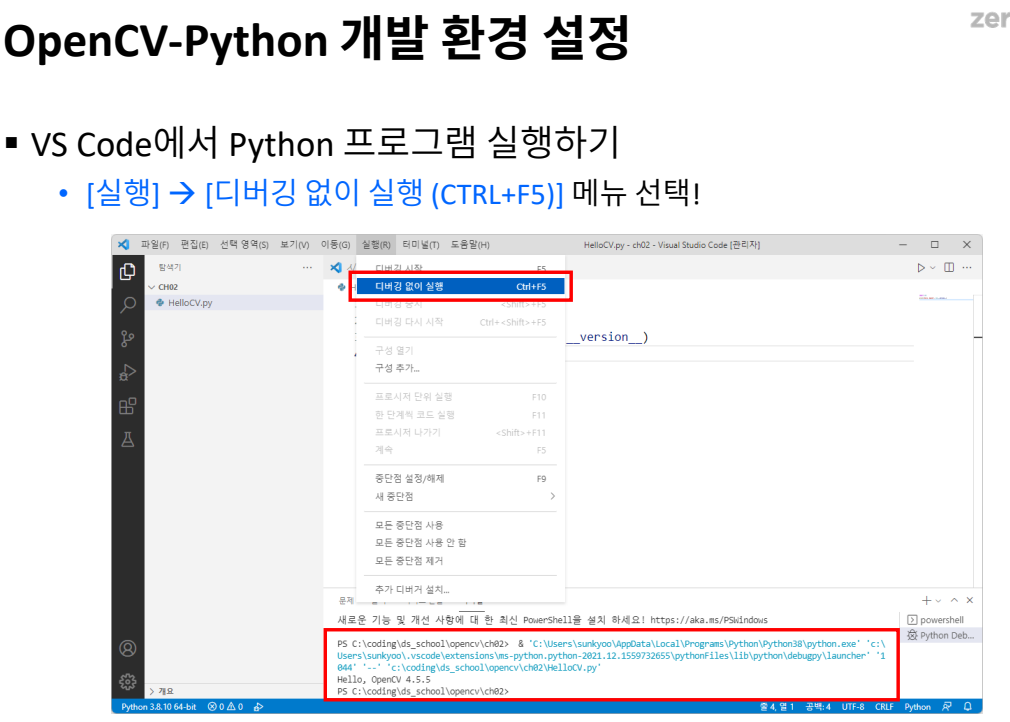Select 구성 열기 menu item
This screenshot has width=1010, height=722.
click(460, 350)
